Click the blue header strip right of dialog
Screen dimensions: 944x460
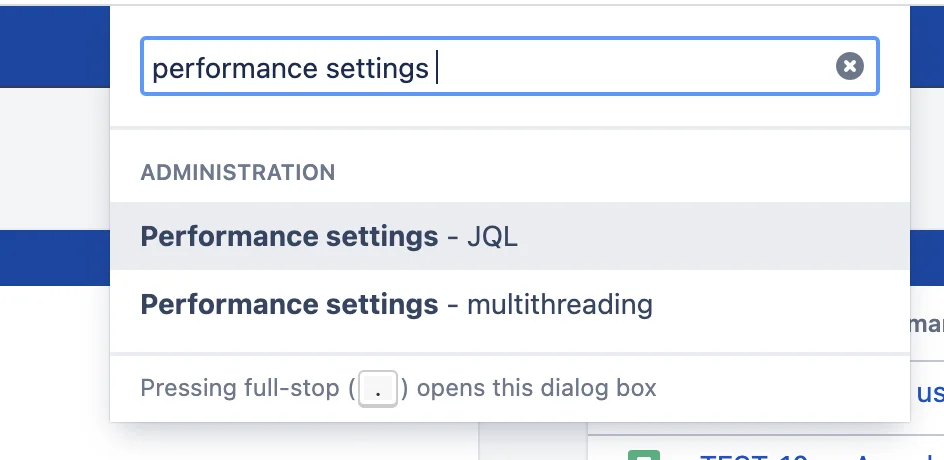tap(927, 47)
